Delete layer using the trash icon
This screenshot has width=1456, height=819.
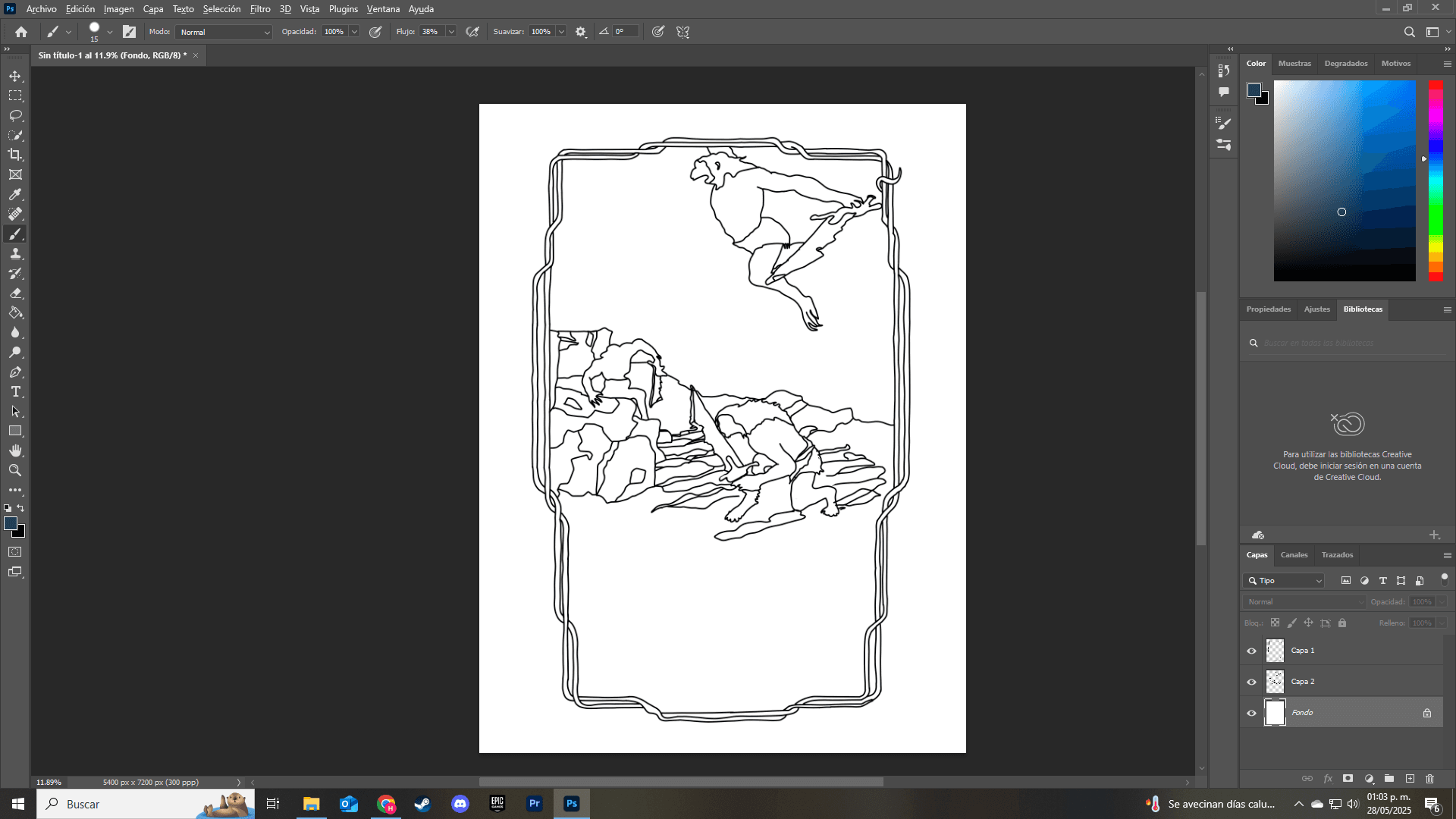point(1429,779)
